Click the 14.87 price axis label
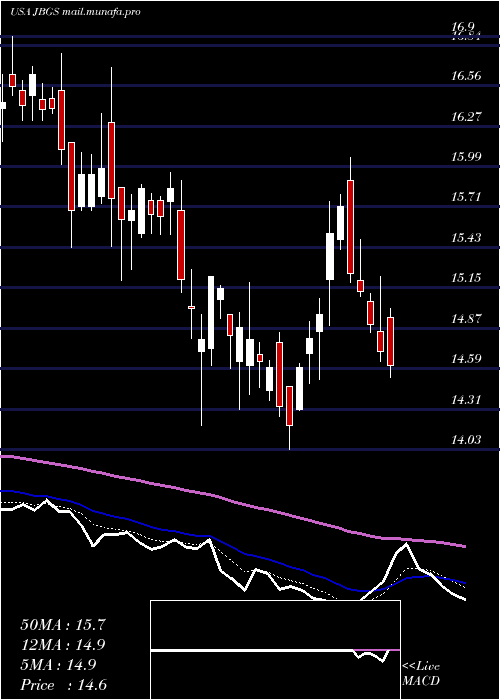Image resolution: width=500 pixels, height=700 pixels. pos(466,319)
